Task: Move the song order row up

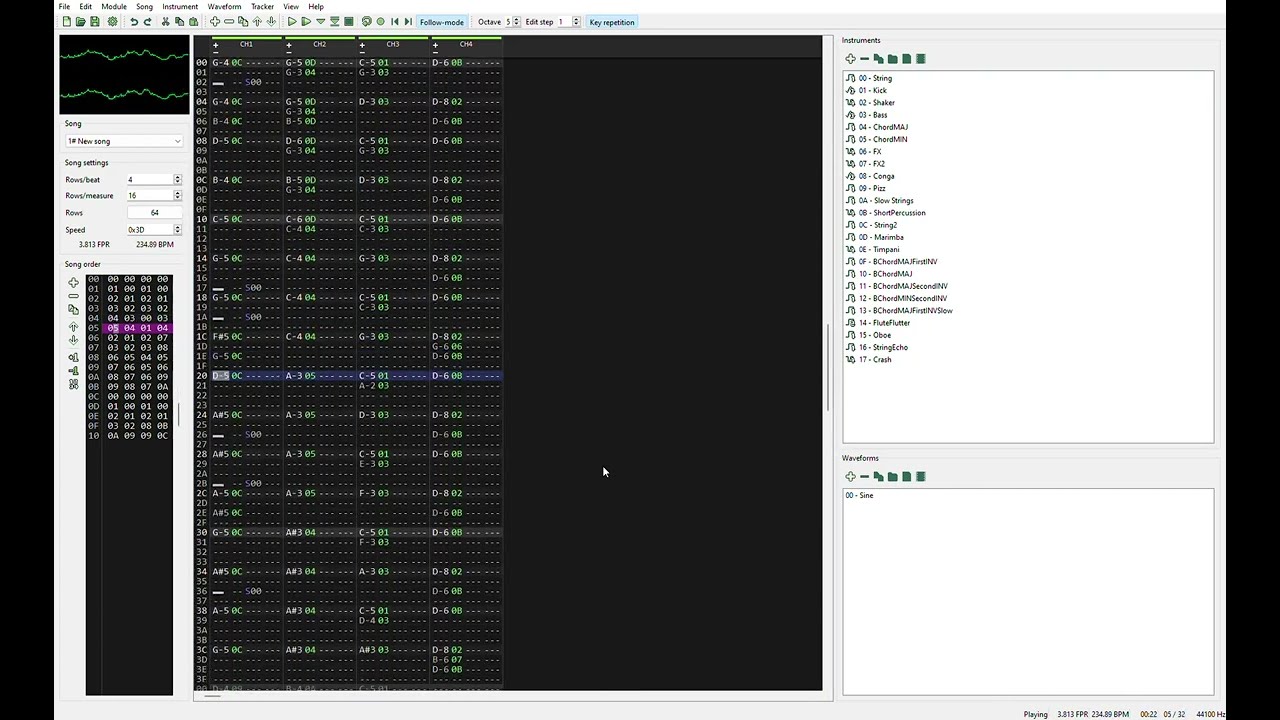Action: point(73,327)
